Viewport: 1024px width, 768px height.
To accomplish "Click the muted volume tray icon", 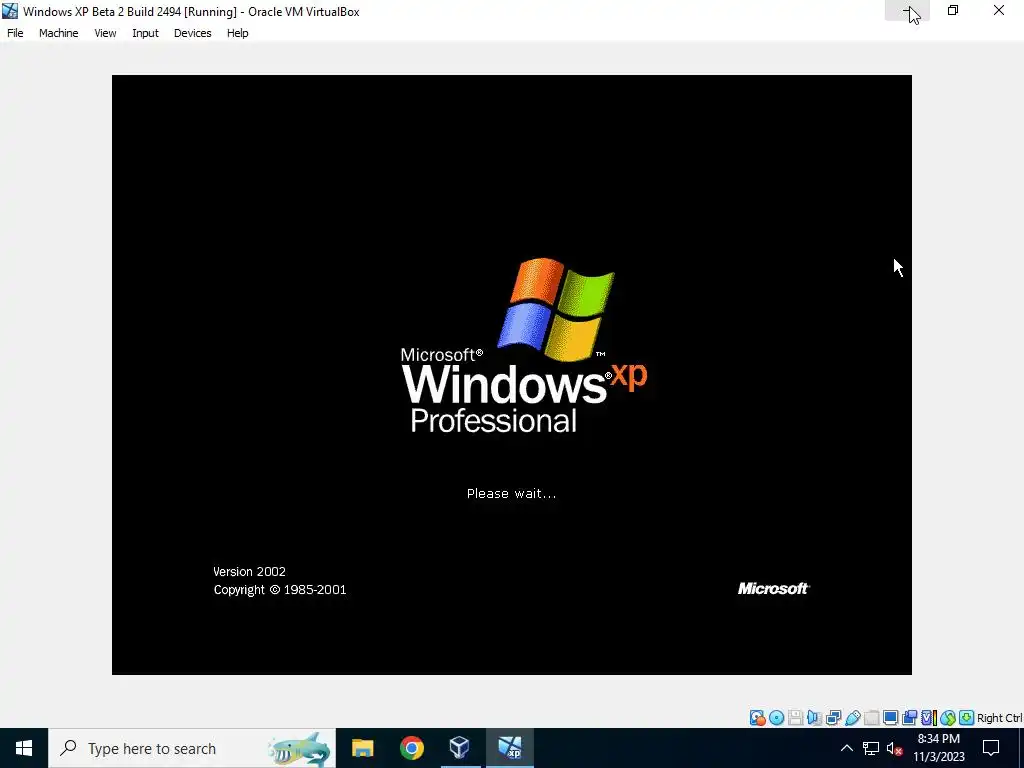I will pyautogui.click(x=895, y=748).
